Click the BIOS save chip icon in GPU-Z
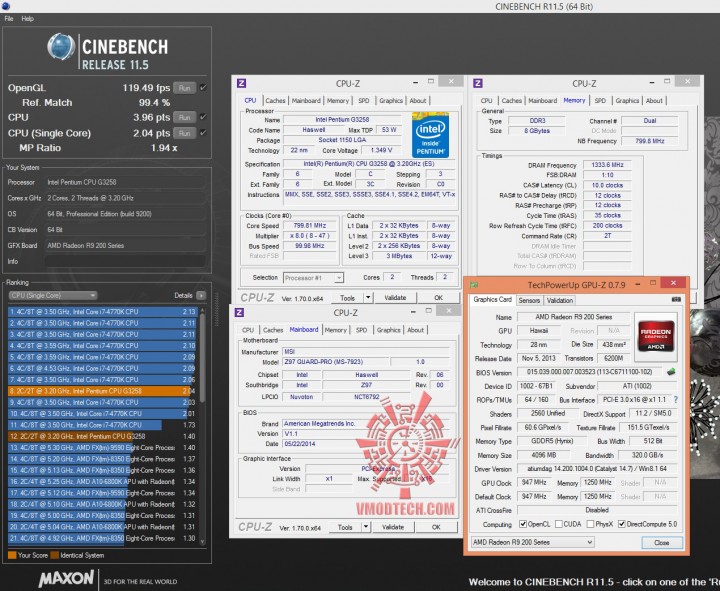 (x=671, y=371)
